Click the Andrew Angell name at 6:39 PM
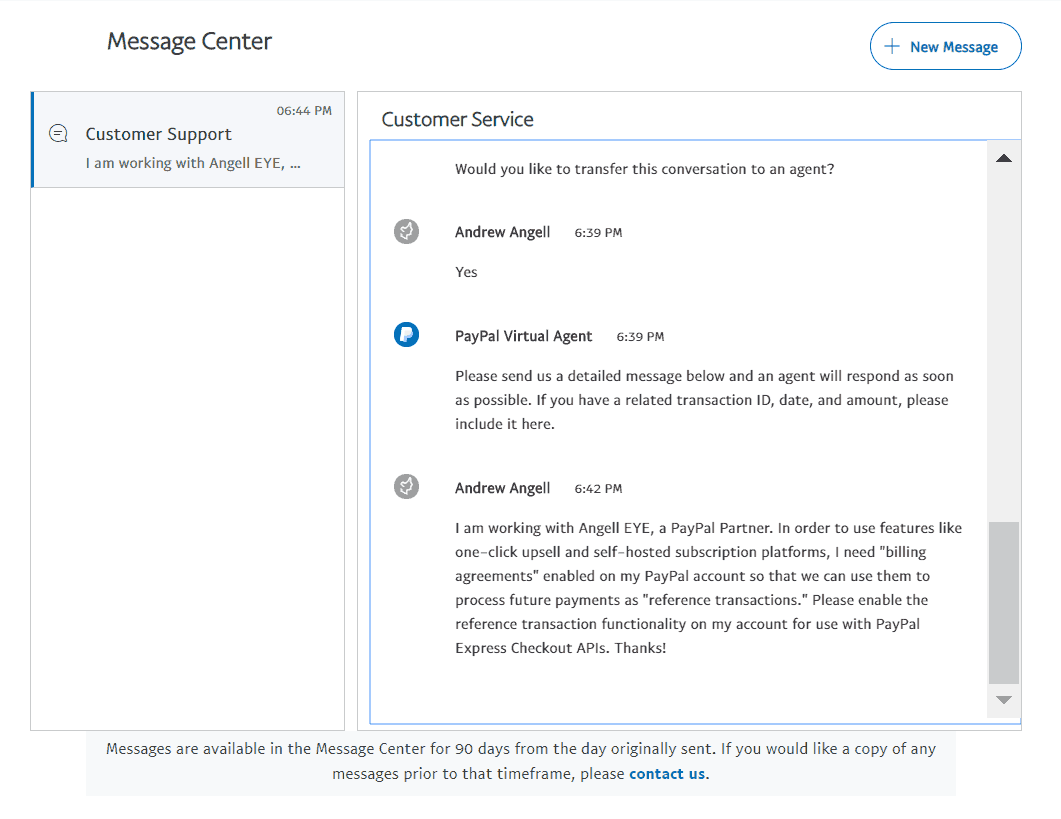Image resolution: width=1061 pixels, height=819 pixels. [x=502, y=232]
